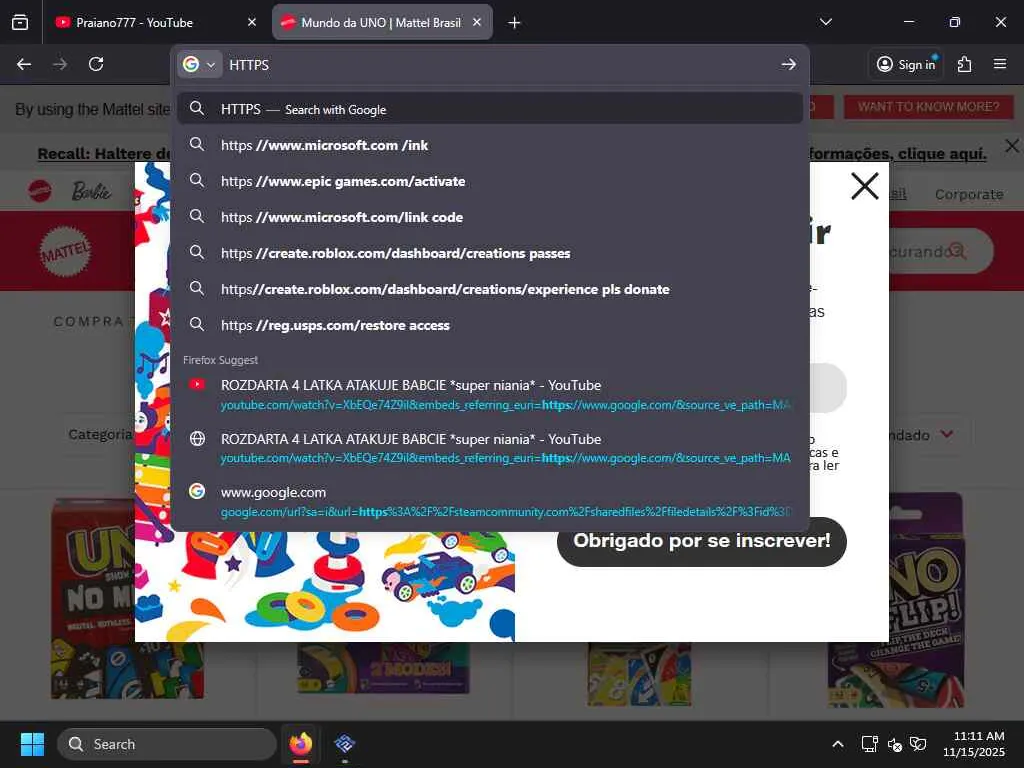
Task: Click the go arrow in address bar
Action: (x=789, y=65)
